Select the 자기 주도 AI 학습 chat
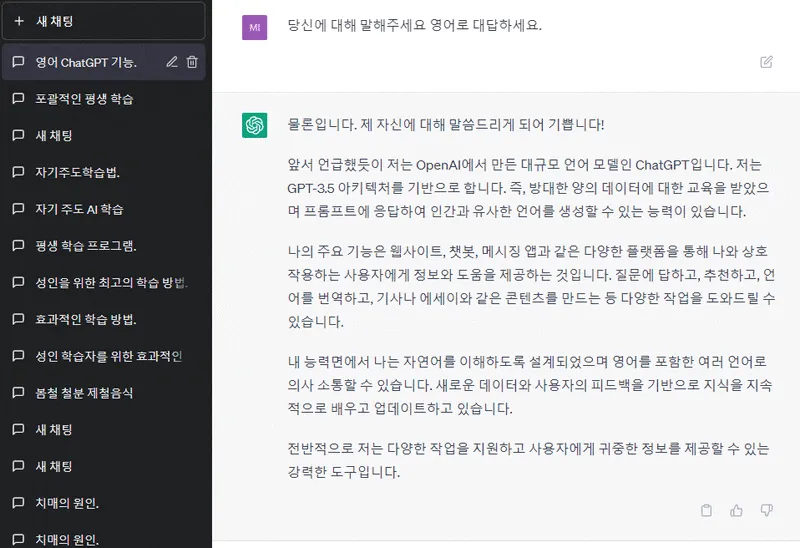 pyautogui.click(x=104, y=209)
